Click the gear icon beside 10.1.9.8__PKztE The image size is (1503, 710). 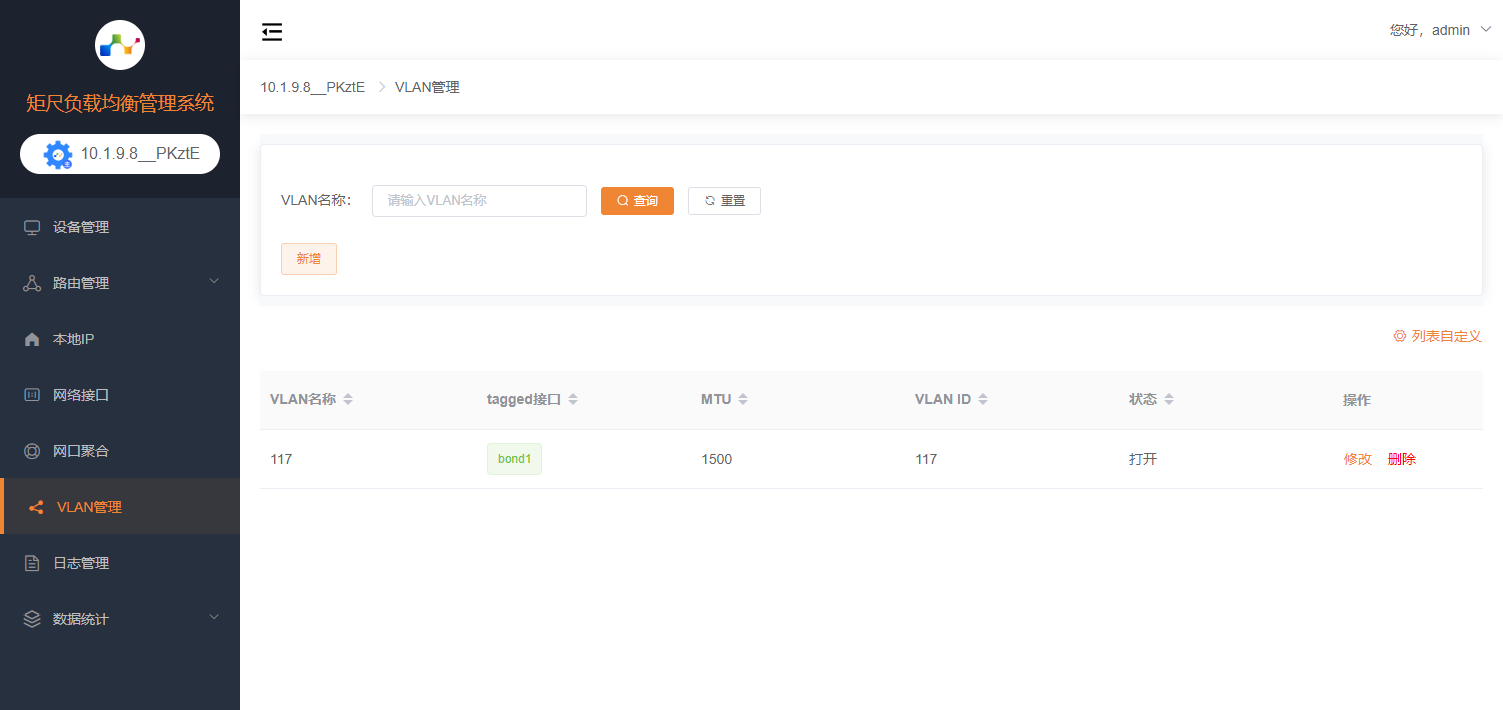pyautogui.click(x=58, y=155)
